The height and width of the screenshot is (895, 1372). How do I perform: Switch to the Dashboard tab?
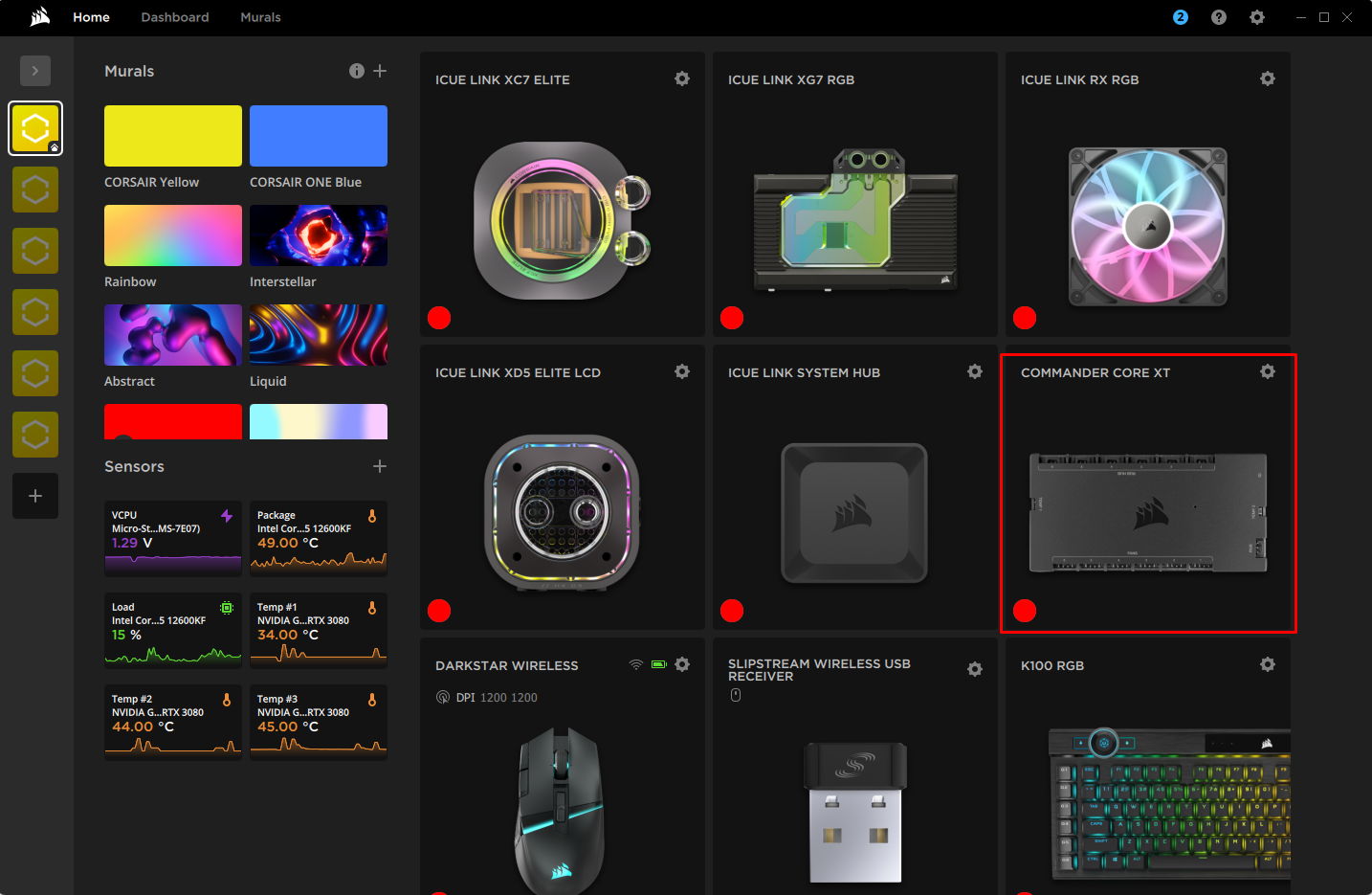[x=175, y=17]
